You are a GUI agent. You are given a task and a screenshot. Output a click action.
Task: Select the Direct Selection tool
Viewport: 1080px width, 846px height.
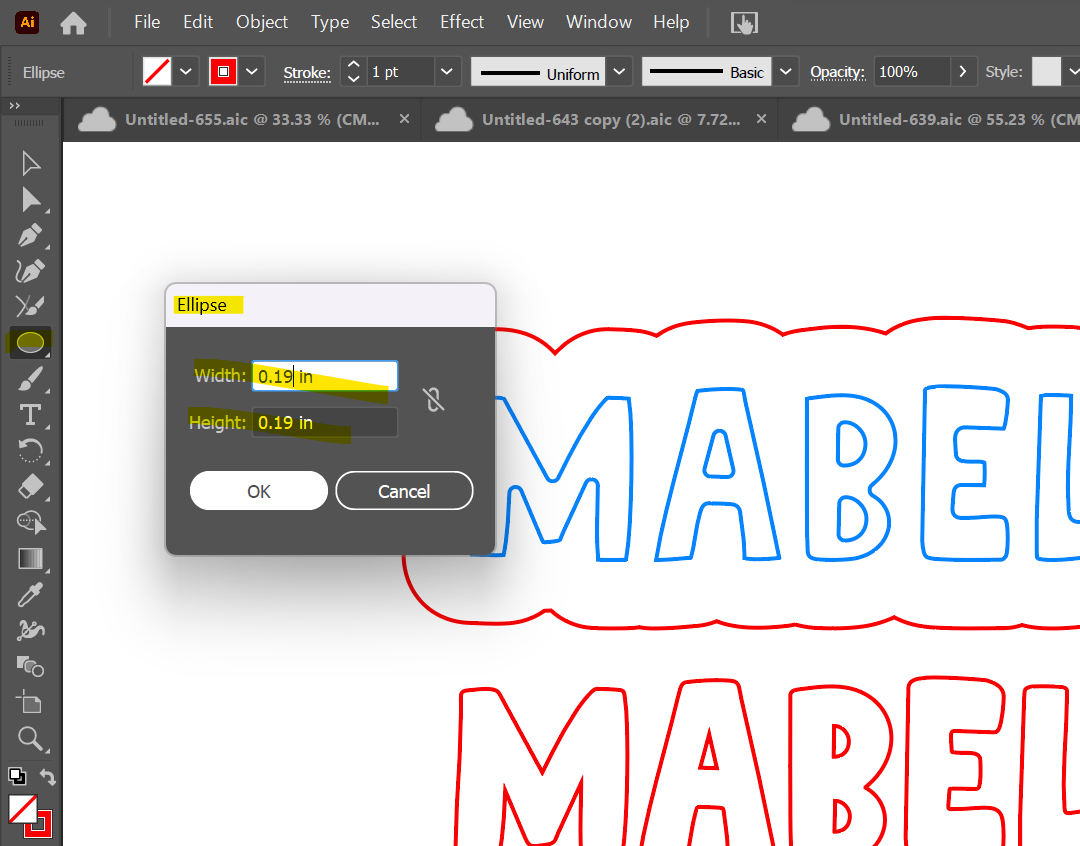[31, 200]
